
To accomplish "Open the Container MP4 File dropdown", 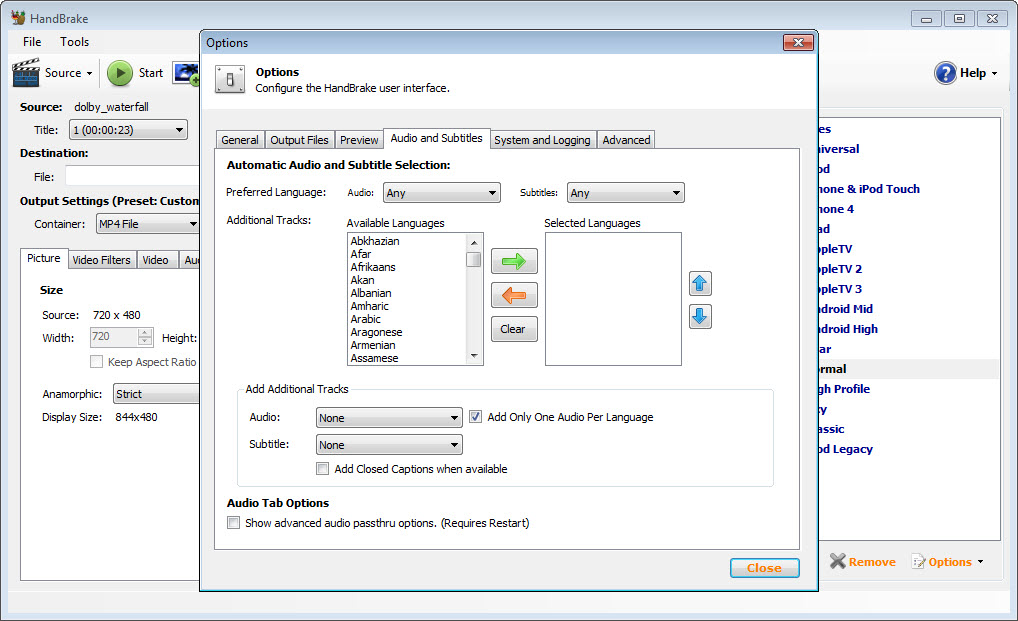I will click(148, 224).
